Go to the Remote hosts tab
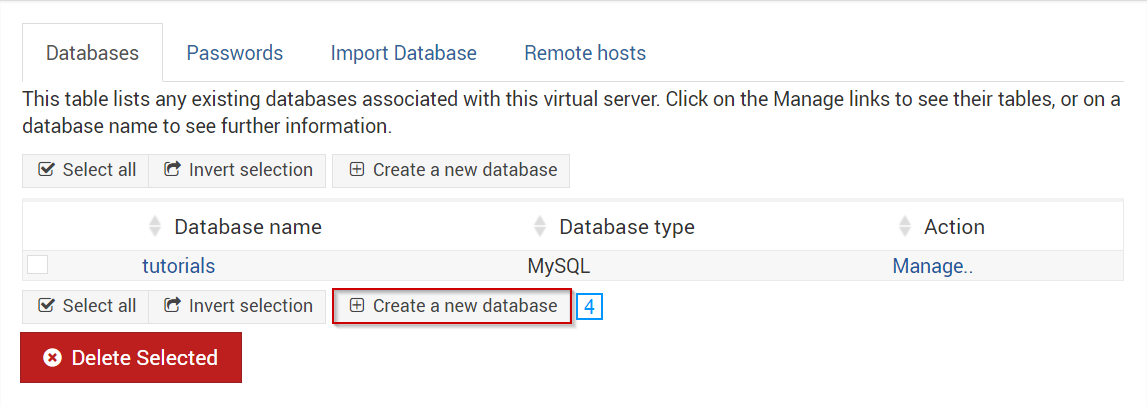 click(x=585, y=53)
